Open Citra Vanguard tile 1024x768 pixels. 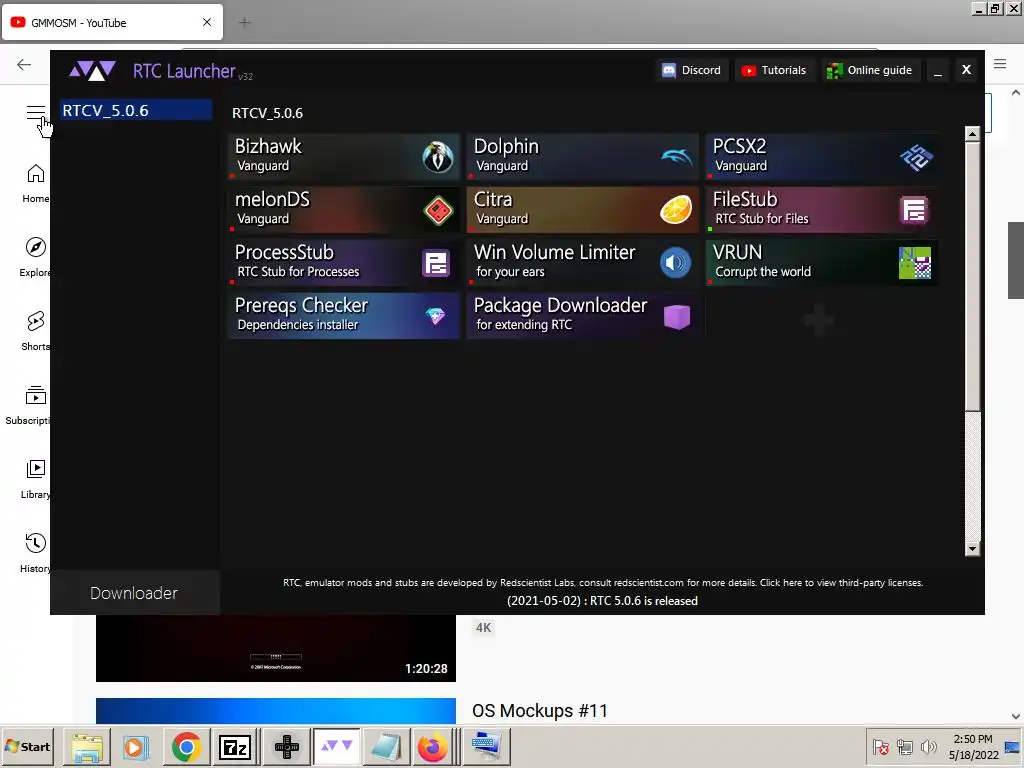pos(583,210)
